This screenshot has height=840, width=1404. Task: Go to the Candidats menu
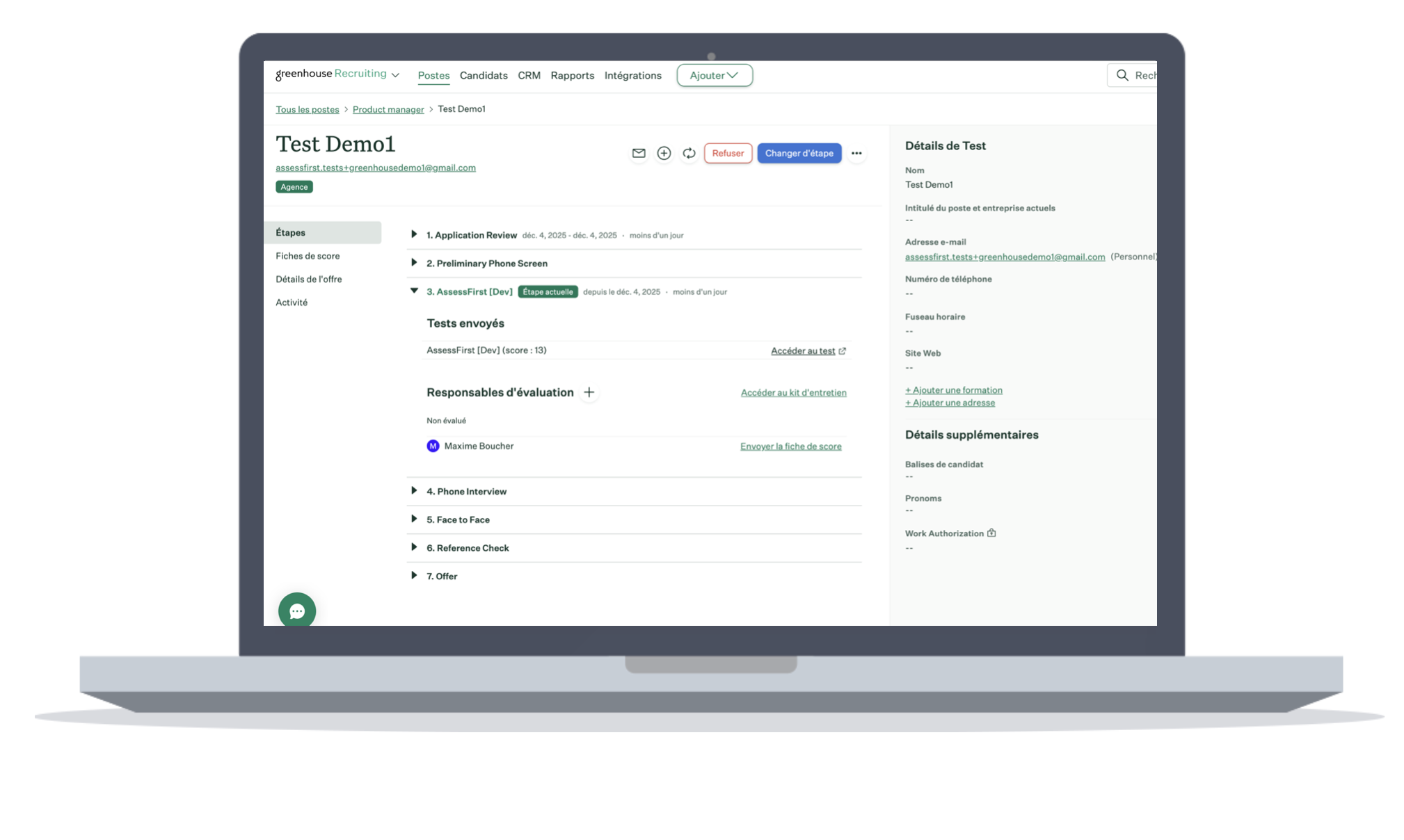[x=483, y=75]
